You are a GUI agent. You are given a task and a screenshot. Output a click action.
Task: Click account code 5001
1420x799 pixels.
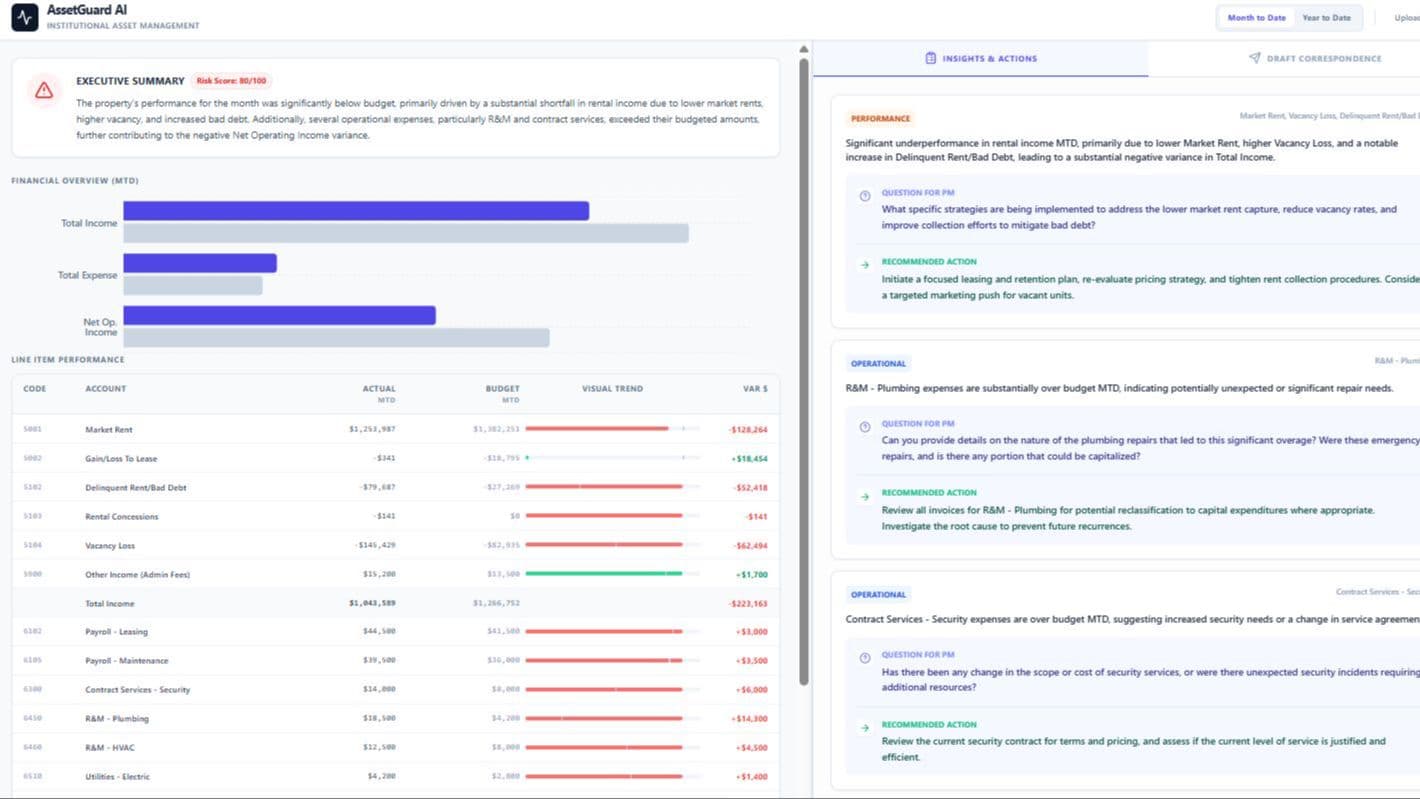click(x=33, y=430)
